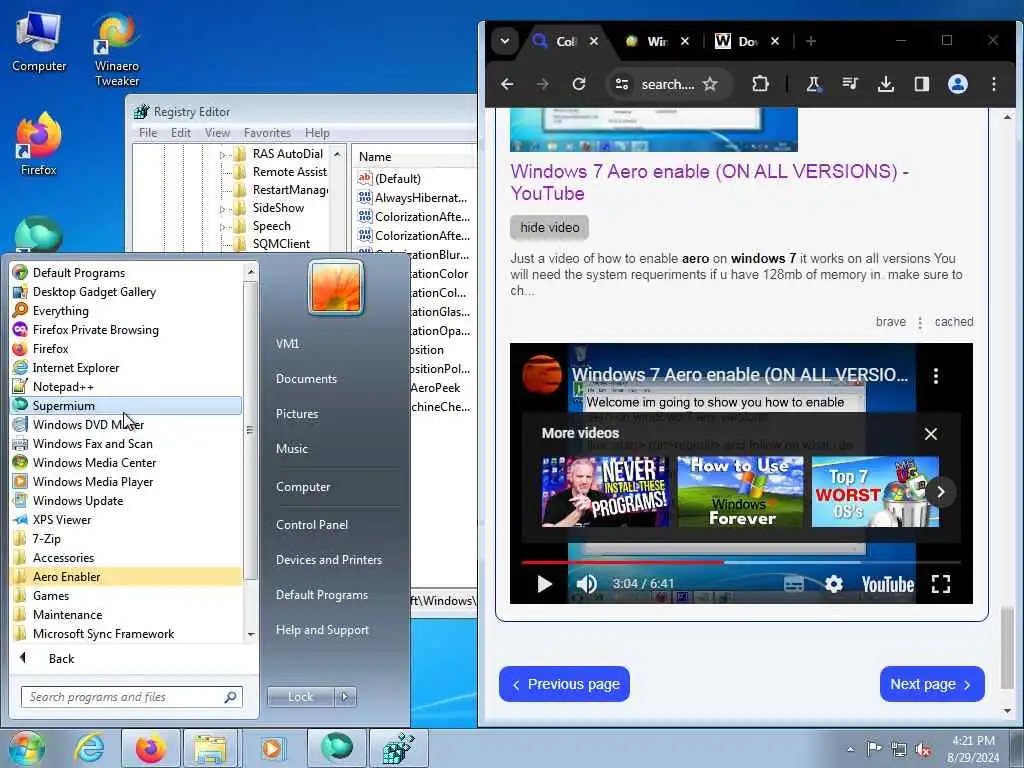The height and width of the screenshot is (768, 1024).
Task: Click Start orb on taskbar
Action: point(26,748)
